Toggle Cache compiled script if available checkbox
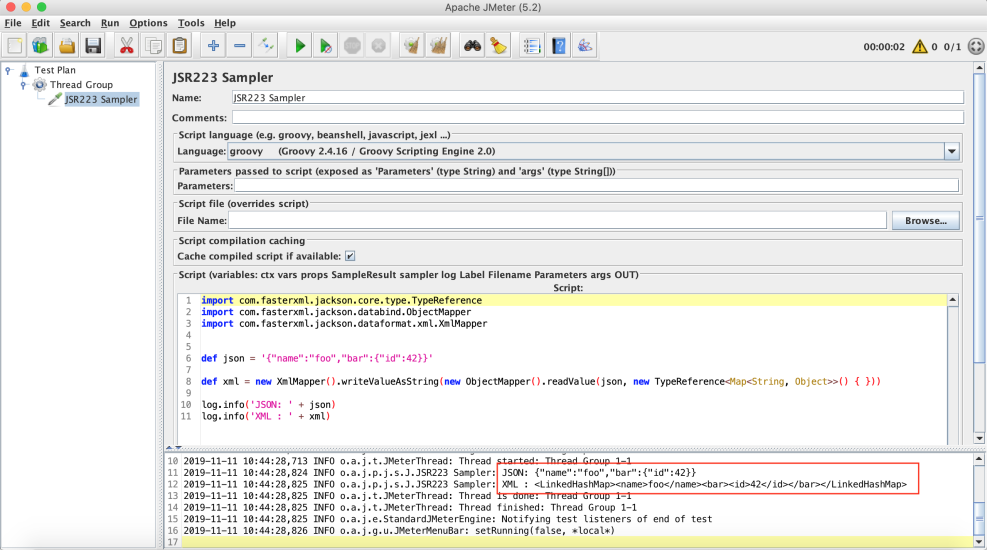The width and height of the screenshot is (987, 550). click(x=350, y=256)
